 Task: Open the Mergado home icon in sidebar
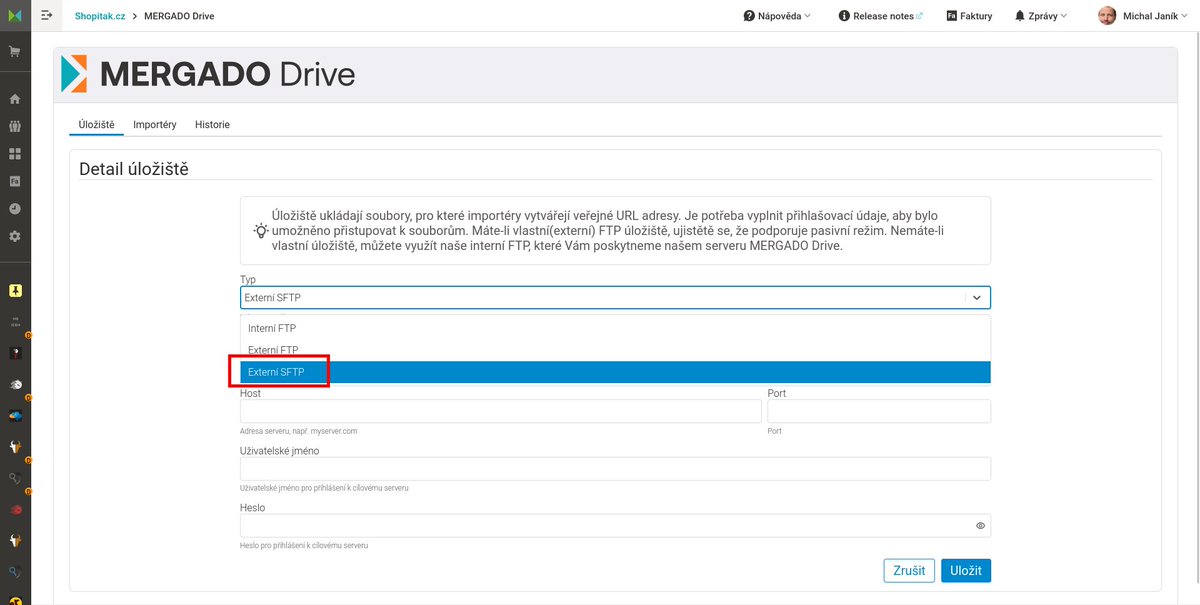(x=14, y=100)
